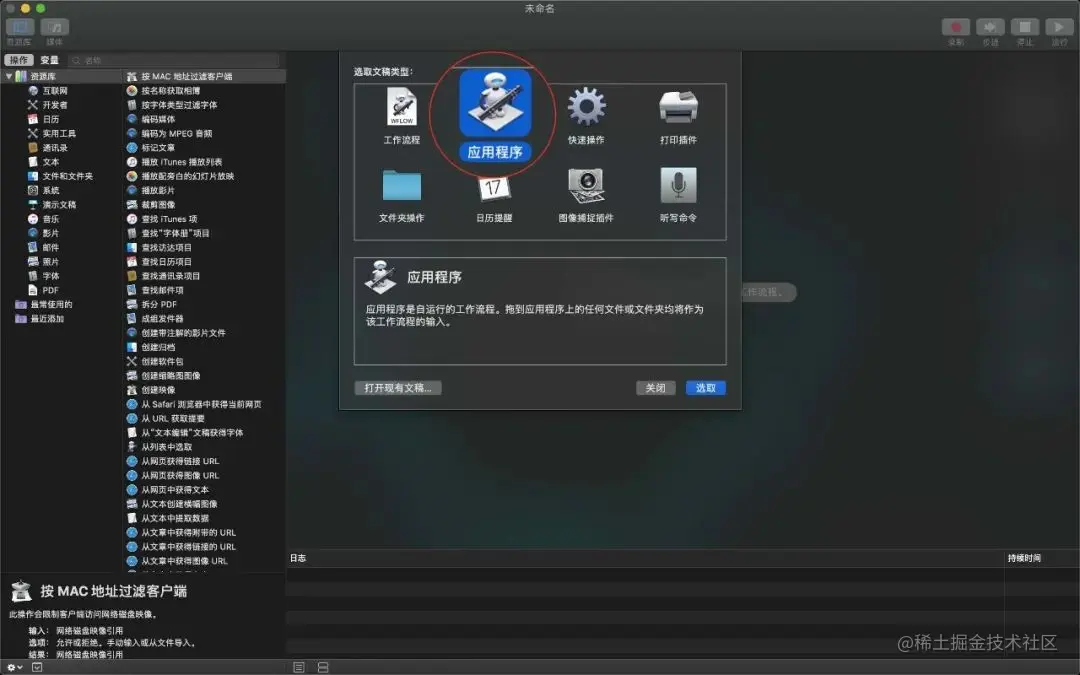This screenshot has height=675, width=1080.
Task: Toggle the split view button below the log
Action: pos(322,666)
